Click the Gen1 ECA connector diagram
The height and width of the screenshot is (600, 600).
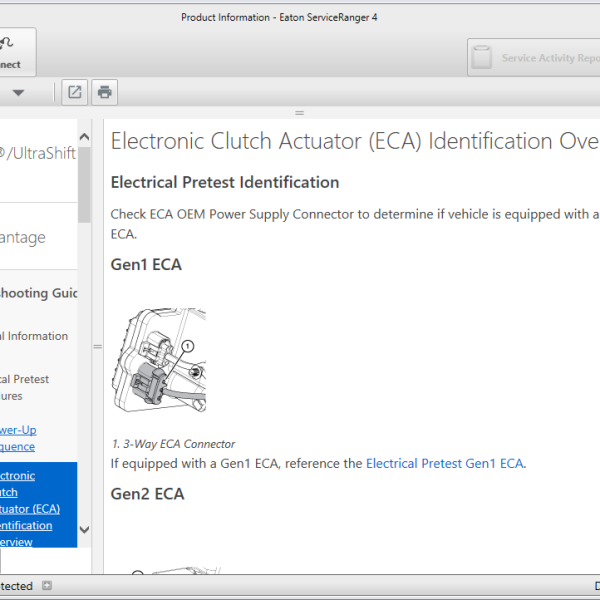pyautogui.click(x=158, y=360)
